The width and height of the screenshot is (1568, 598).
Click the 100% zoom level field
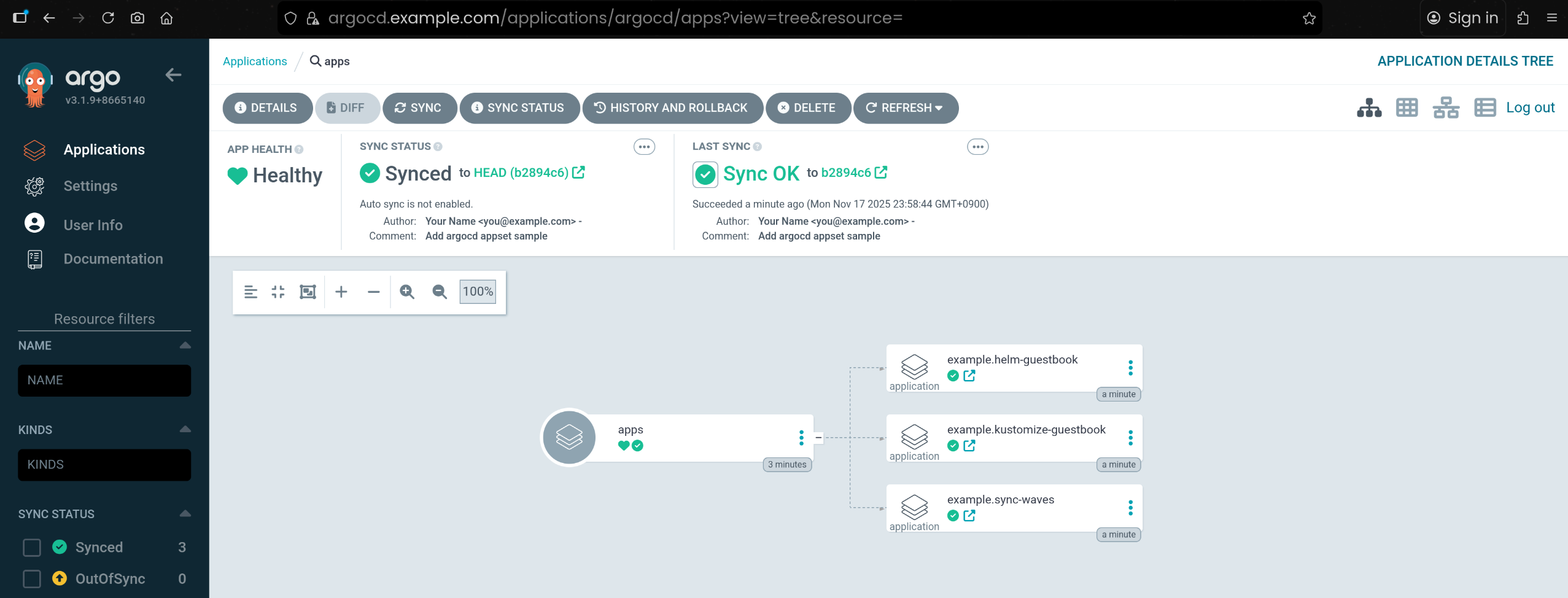click(x=478, y=292)
